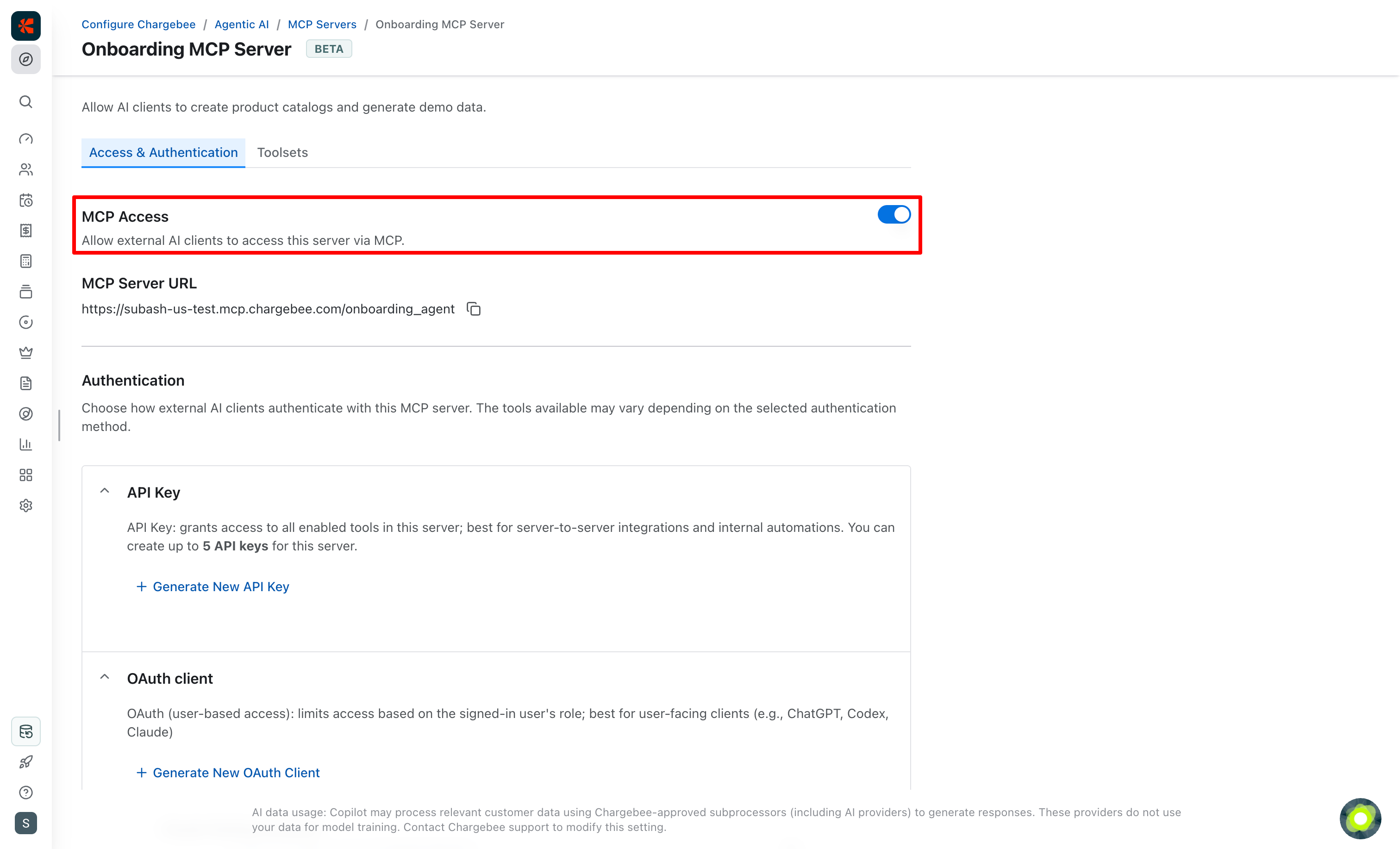Image resolution: width=1400 pixels, height=849 pixels.
Task: Open the settings gear icon
Action: (x=25, y=505)
